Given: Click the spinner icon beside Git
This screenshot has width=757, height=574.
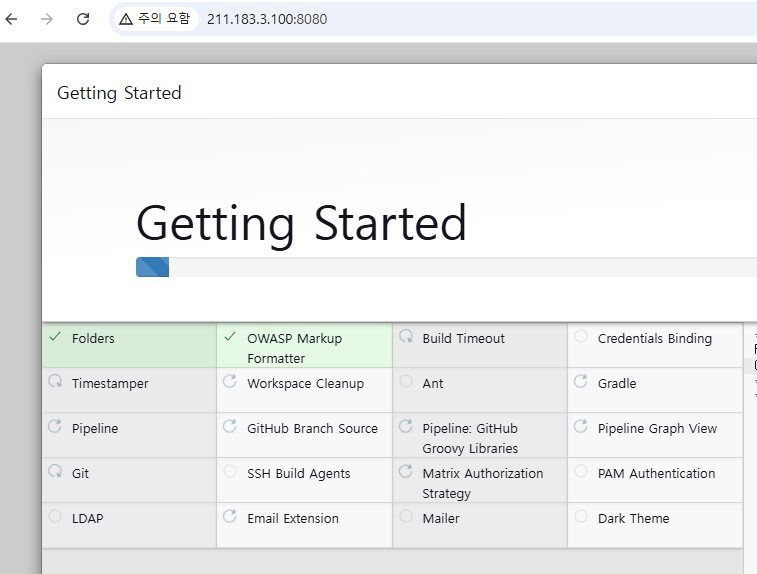Looking at the screenshot, I should click(55, 471).
